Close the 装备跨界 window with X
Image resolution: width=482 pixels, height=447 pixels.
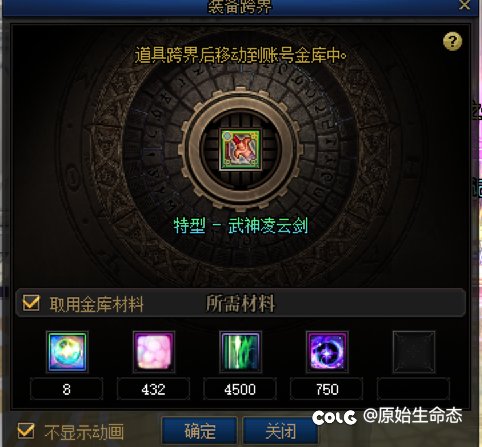(464, 5)
